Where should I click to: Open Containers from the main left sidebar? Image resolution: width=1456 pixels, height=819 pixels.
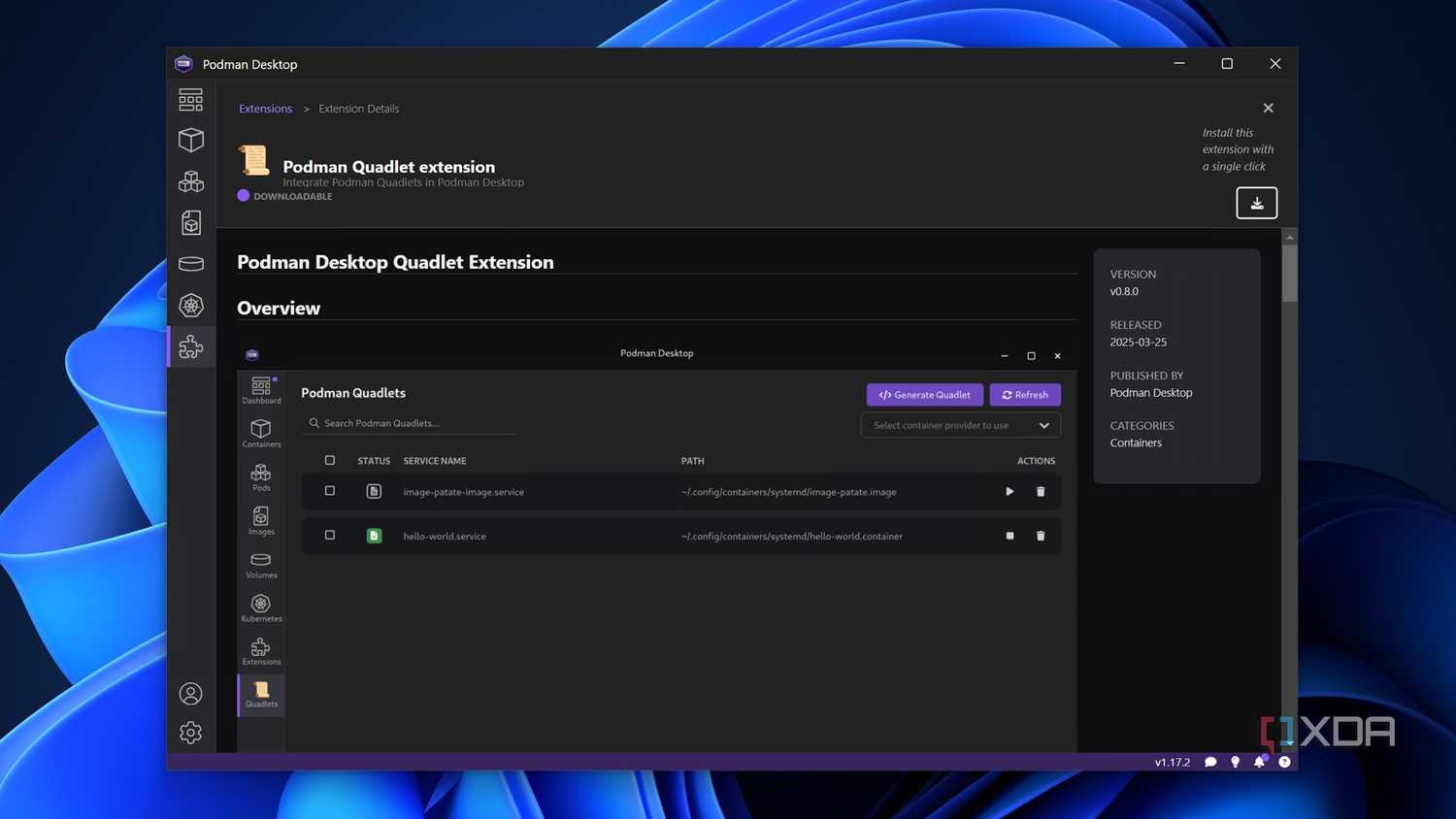(x=191, y=141)
